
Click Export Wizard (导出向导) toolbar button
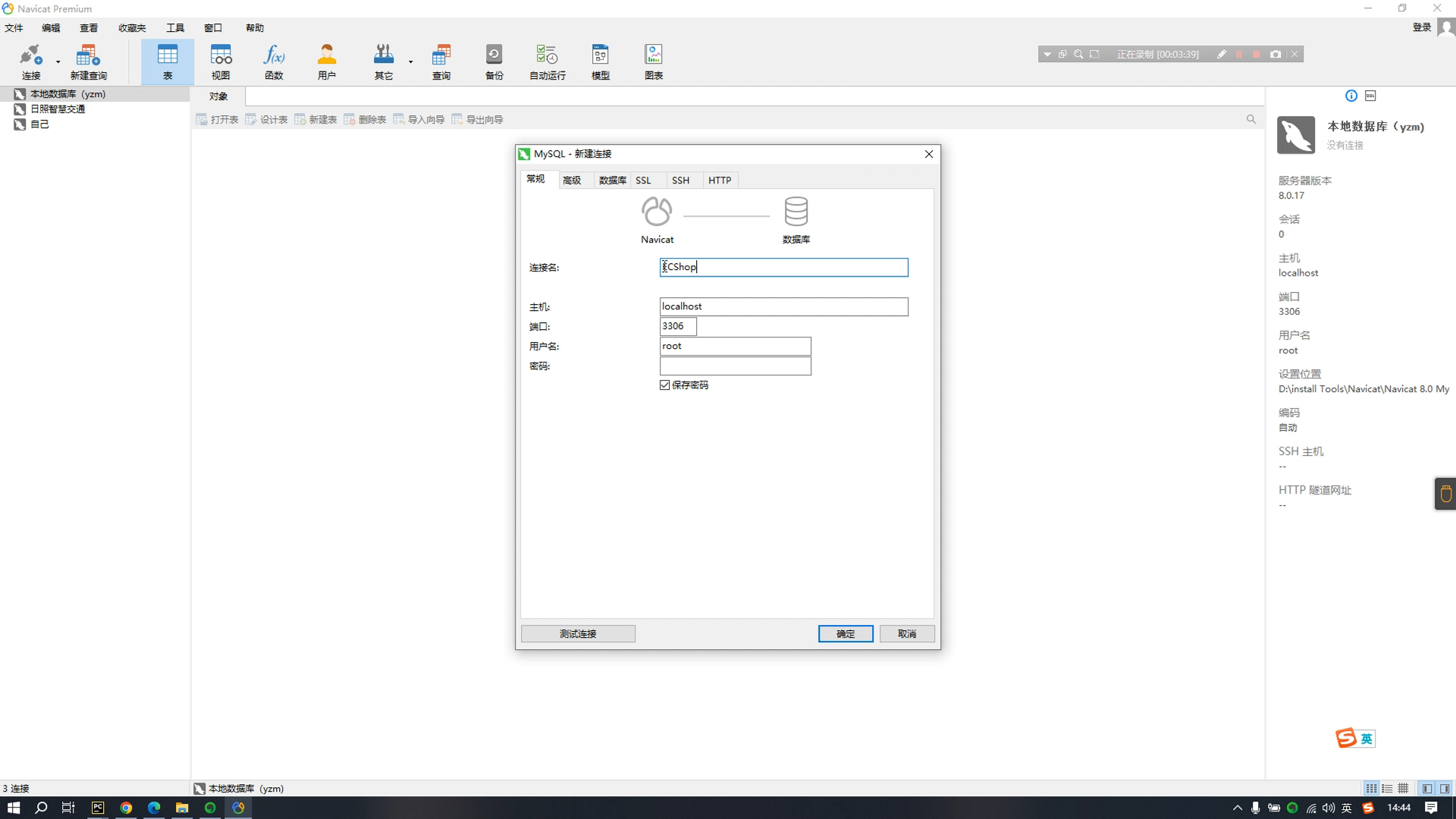[477, 119]
